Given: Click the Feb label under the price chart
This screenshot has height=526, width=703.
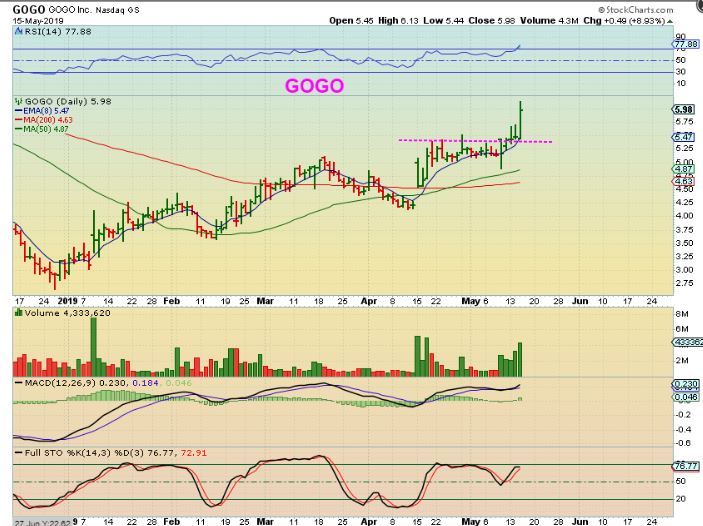Looking at the screenshot, I should 171,301.
